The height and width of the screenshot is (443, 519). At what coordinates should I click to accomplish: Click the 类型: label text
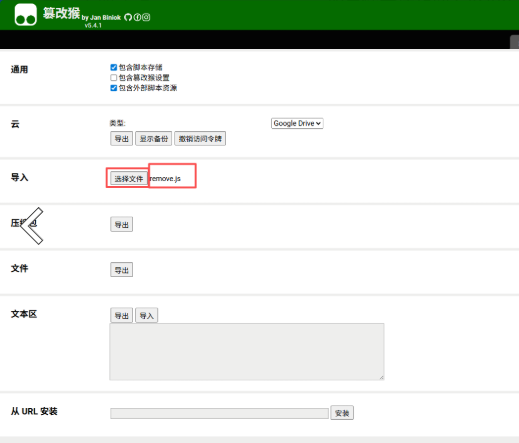coord(117,123)
